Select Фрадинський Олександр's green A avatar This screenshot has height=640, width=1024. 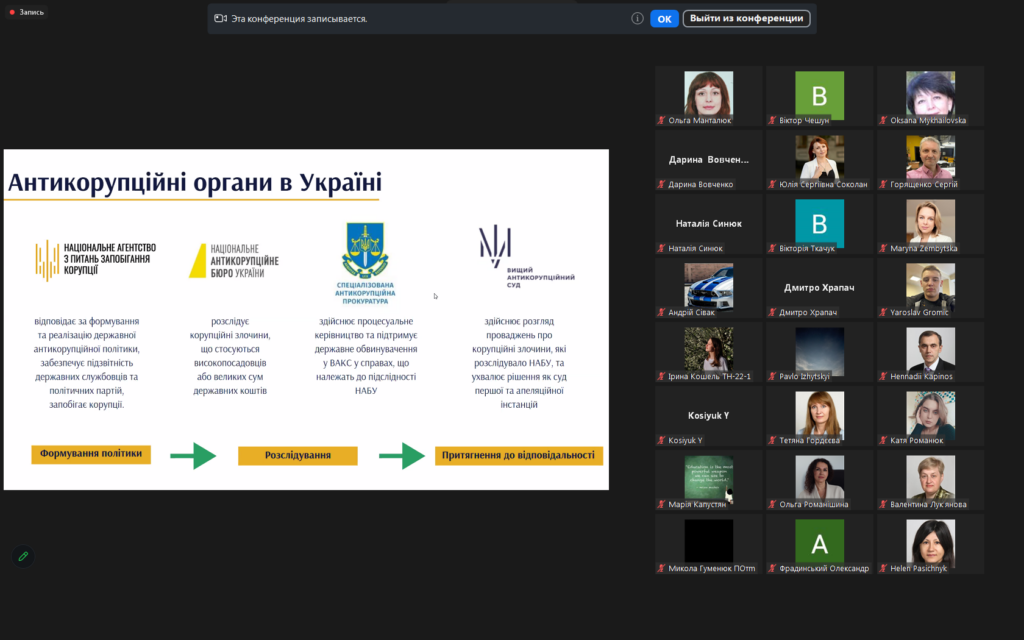pyautogui.click(x=819, y=544)
